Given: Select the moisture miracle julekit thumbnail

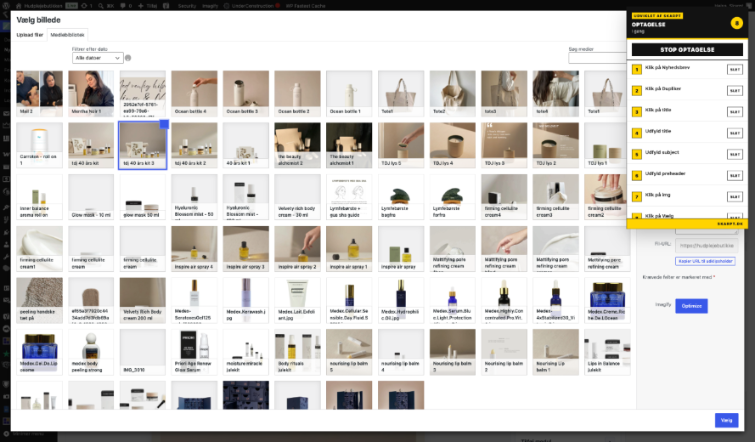Looking at the screenshot, I should coord(246,352).
